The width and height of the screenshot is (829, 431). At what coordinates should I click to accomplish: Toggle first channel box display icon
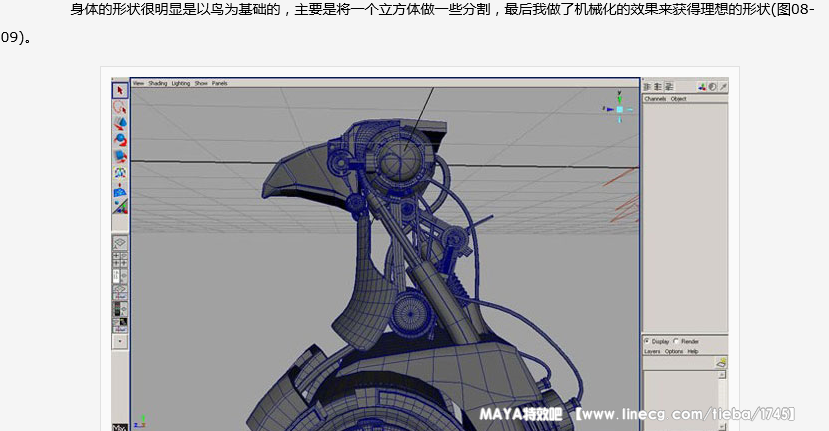pos(648,87)
